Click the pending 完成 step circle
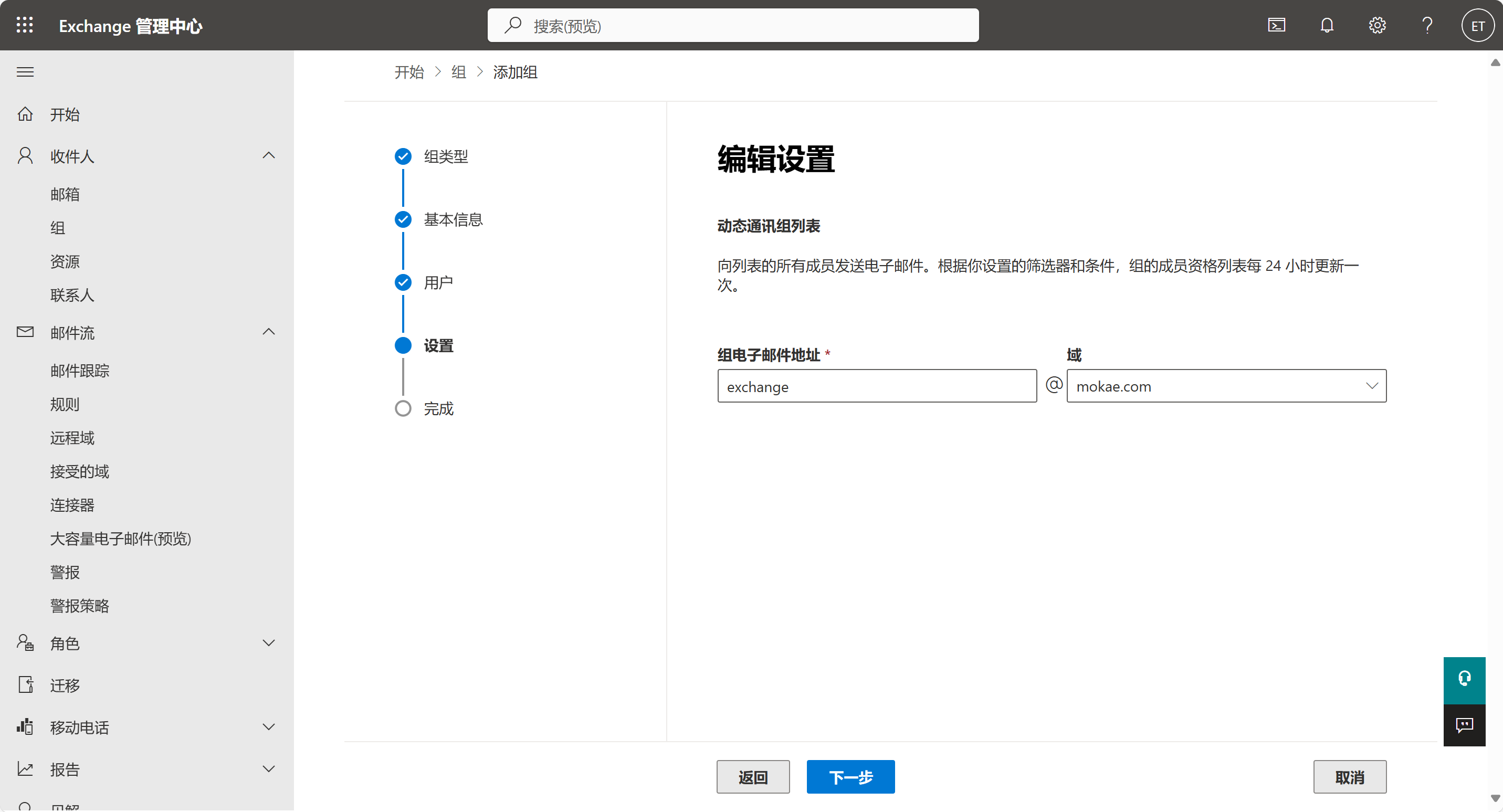 click(x=403, y=408)
